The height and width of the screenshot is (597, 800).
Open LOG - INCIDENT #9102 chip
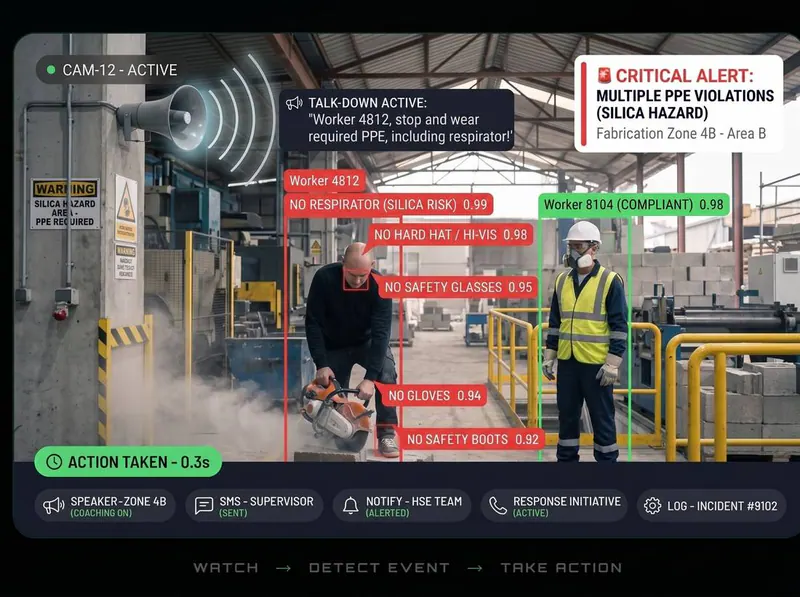point(711,506)
